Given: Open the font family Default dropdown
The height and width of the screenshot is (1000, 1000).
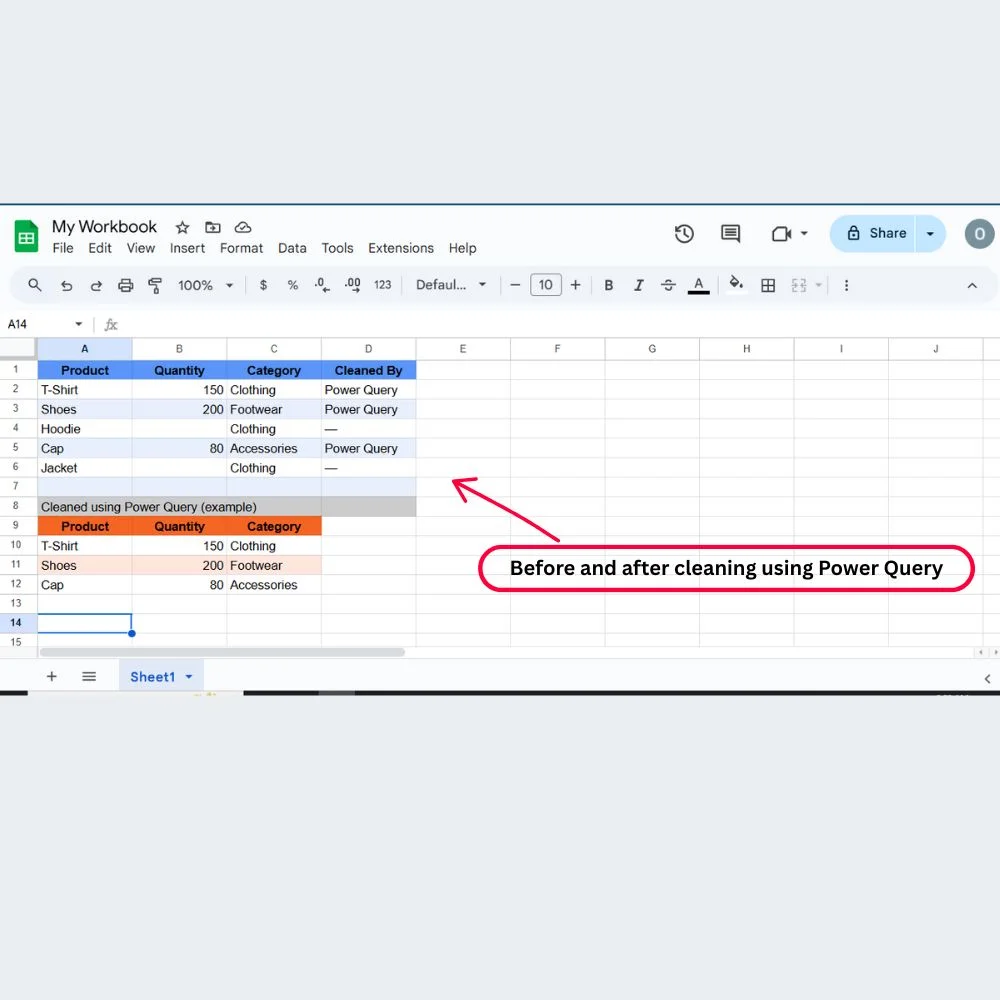Looking at the screenshot, I should pyautogui.click(x=451, y=285).
